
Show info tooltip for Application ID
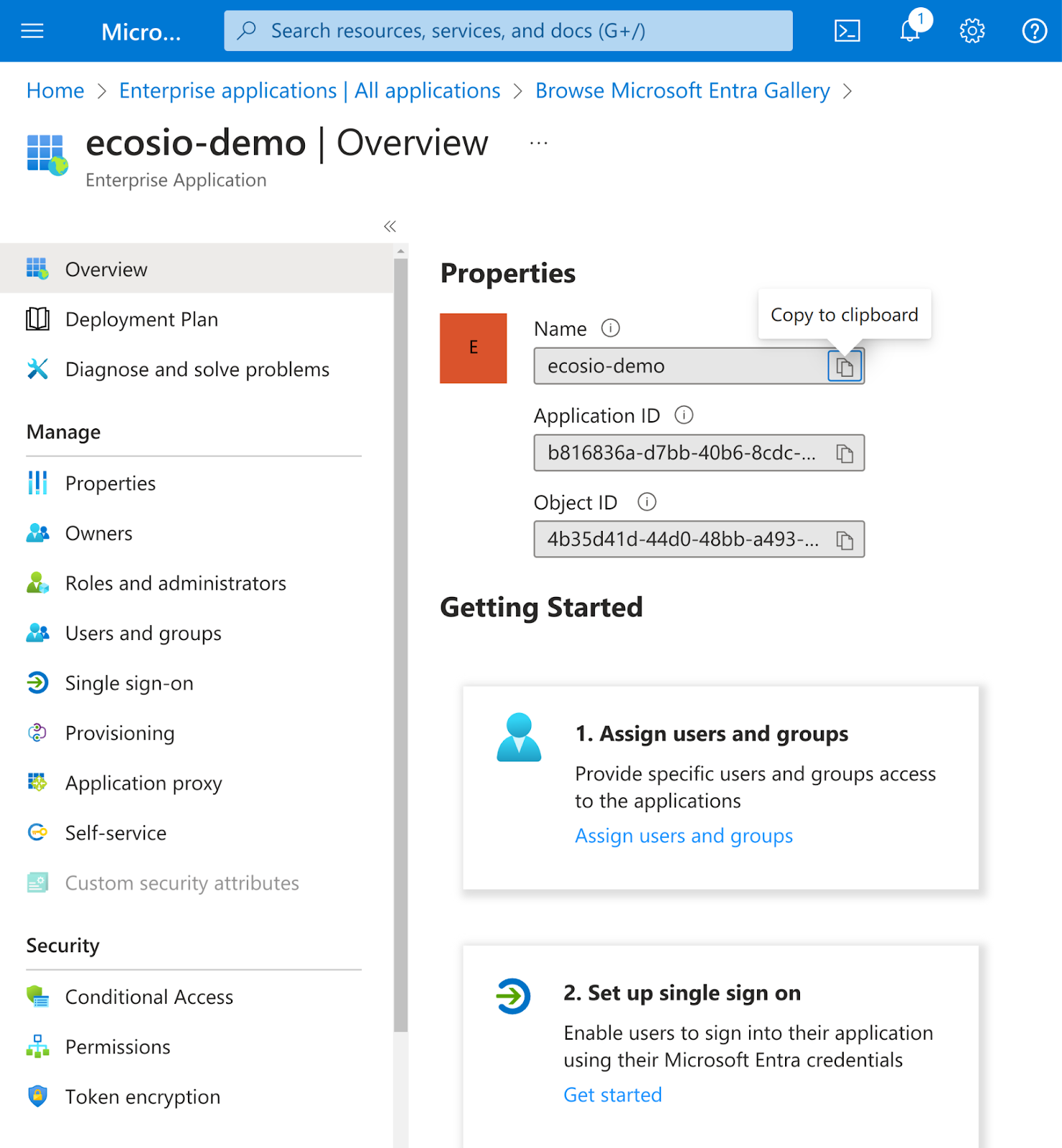point(684,415)
